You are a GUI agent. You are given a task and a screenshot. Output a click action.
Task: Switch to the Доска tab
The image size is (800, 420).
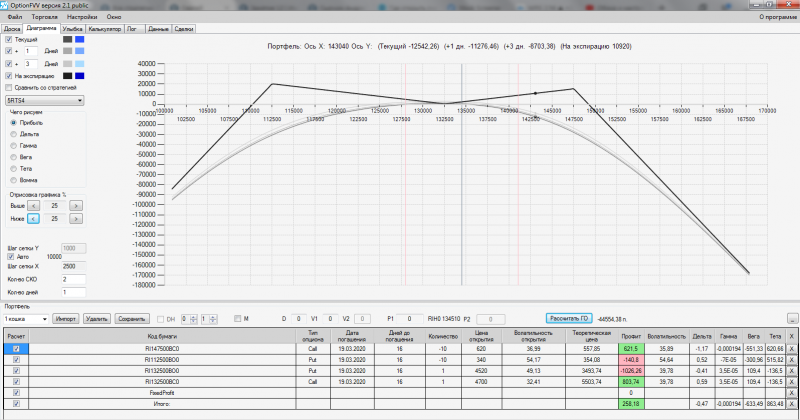[x=12, y=29]
